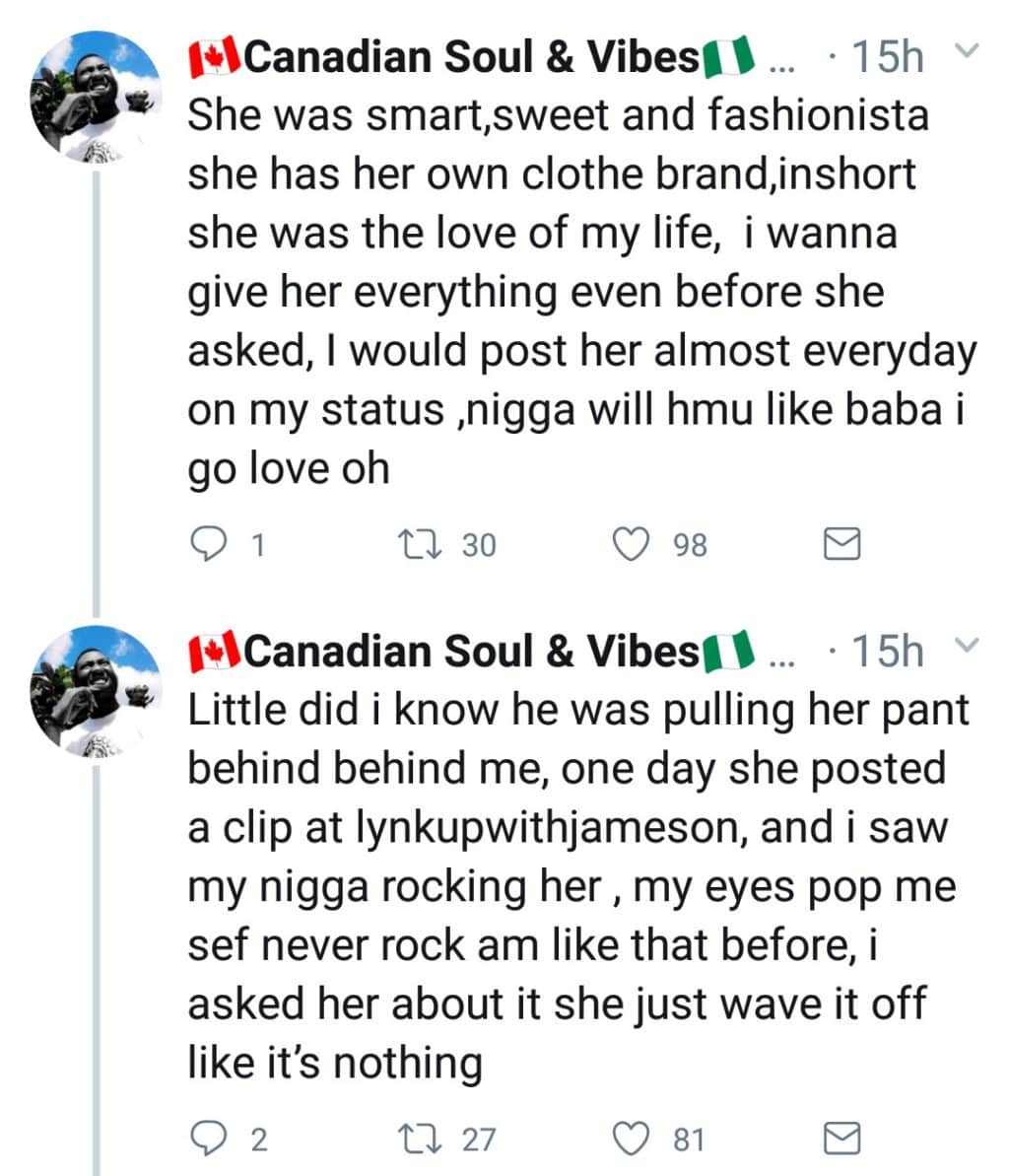
Task: View the 30 retweets count on first tweet
Action: point(479,545)
